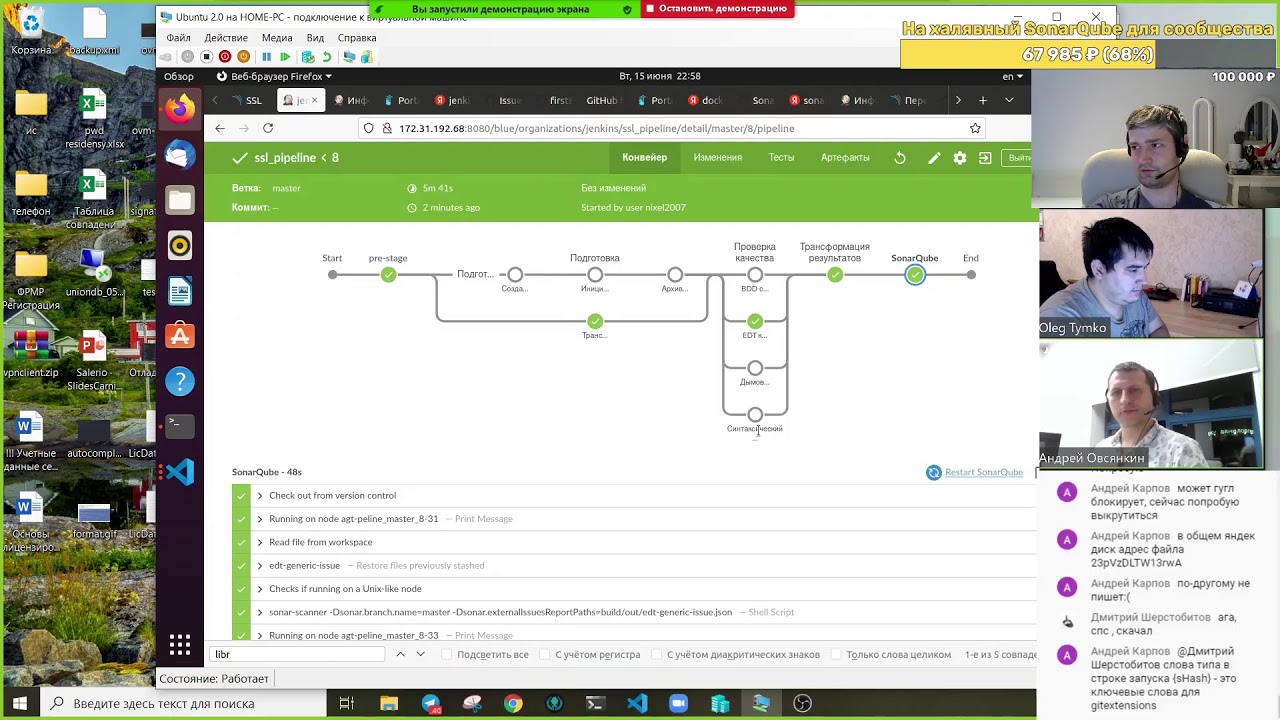Open a new Firefox tab with plus

[x=983, y=100]
